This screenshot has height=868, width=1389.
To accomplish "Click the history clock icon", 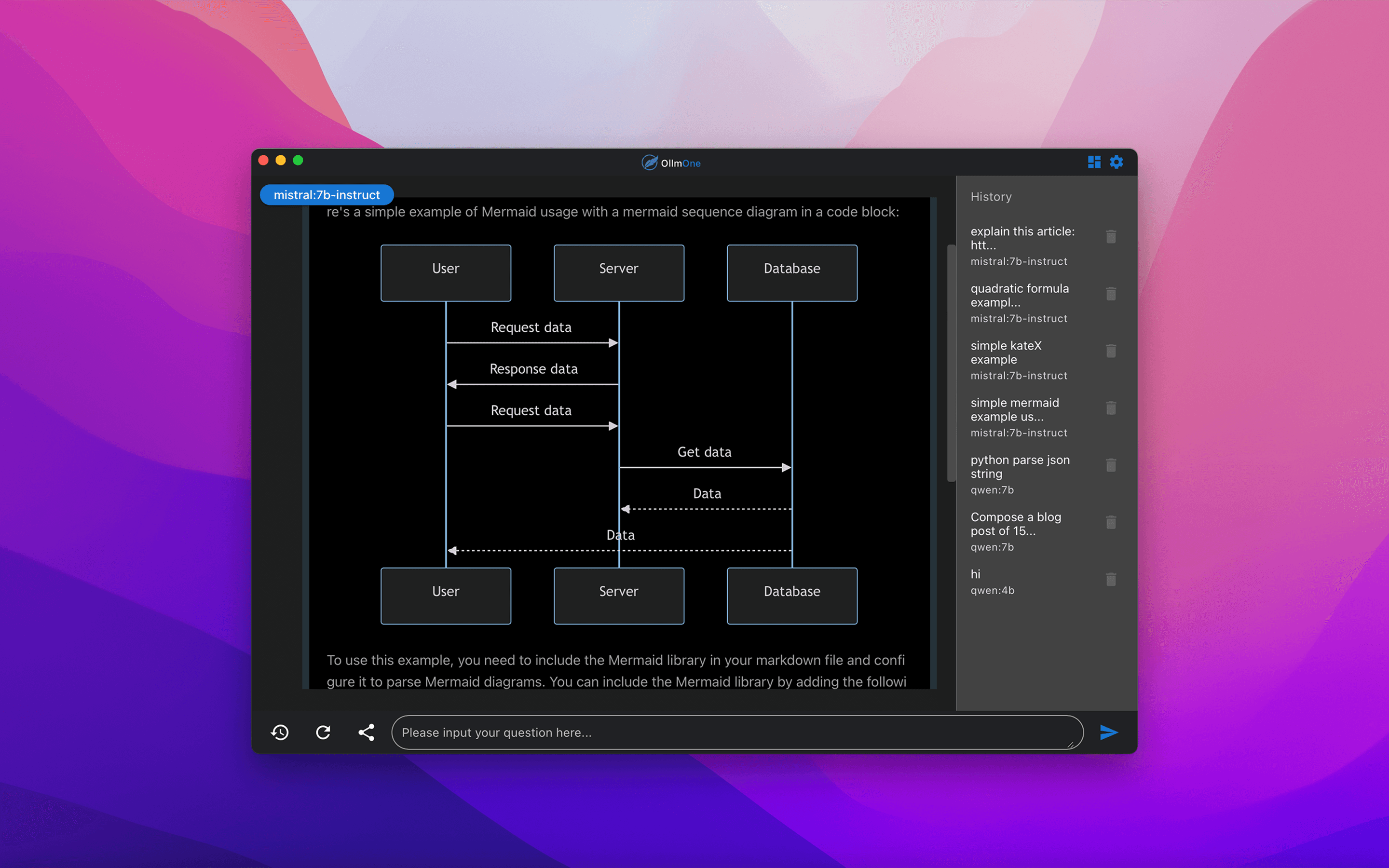I will [x=280, y=732].
